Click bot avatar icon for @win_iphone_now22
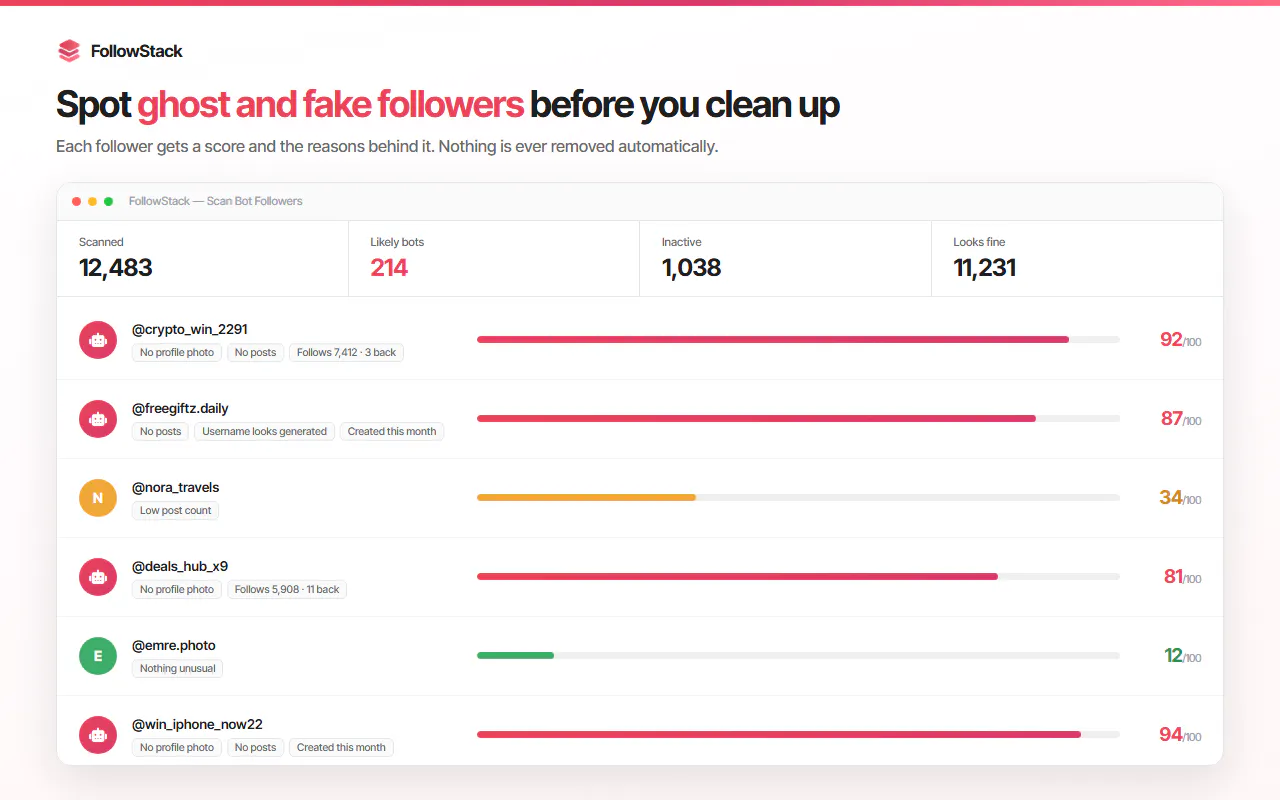 (98, 735)
